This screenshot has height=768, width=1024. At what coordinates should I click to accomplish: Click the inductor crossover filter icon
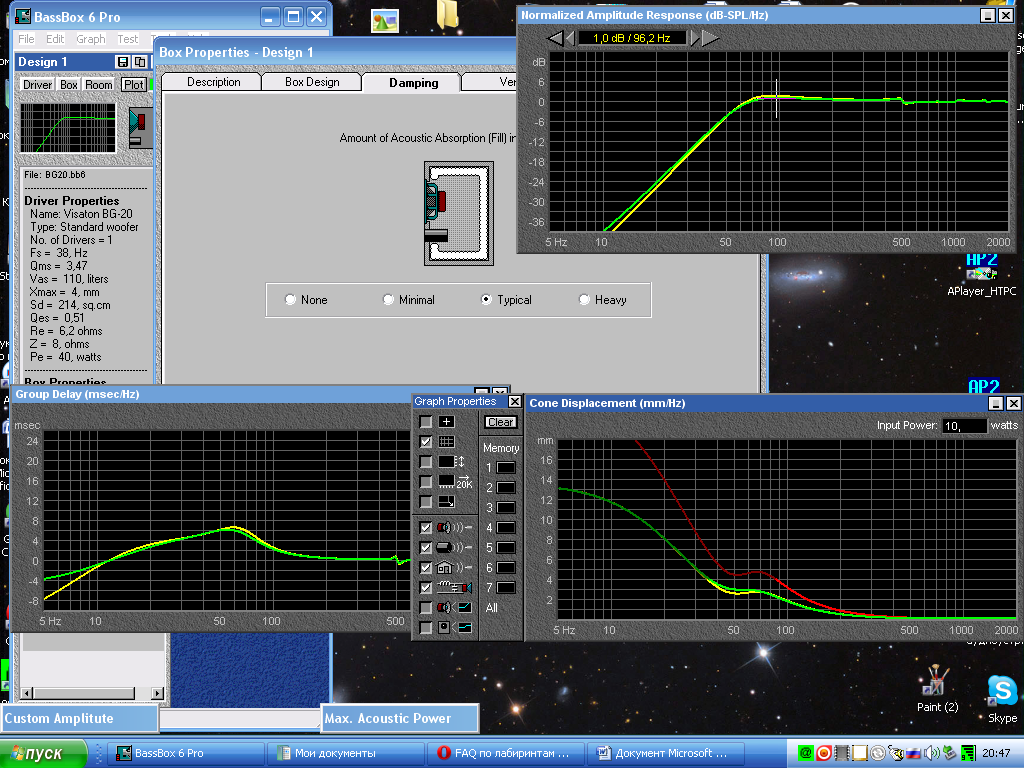[455, 588]
